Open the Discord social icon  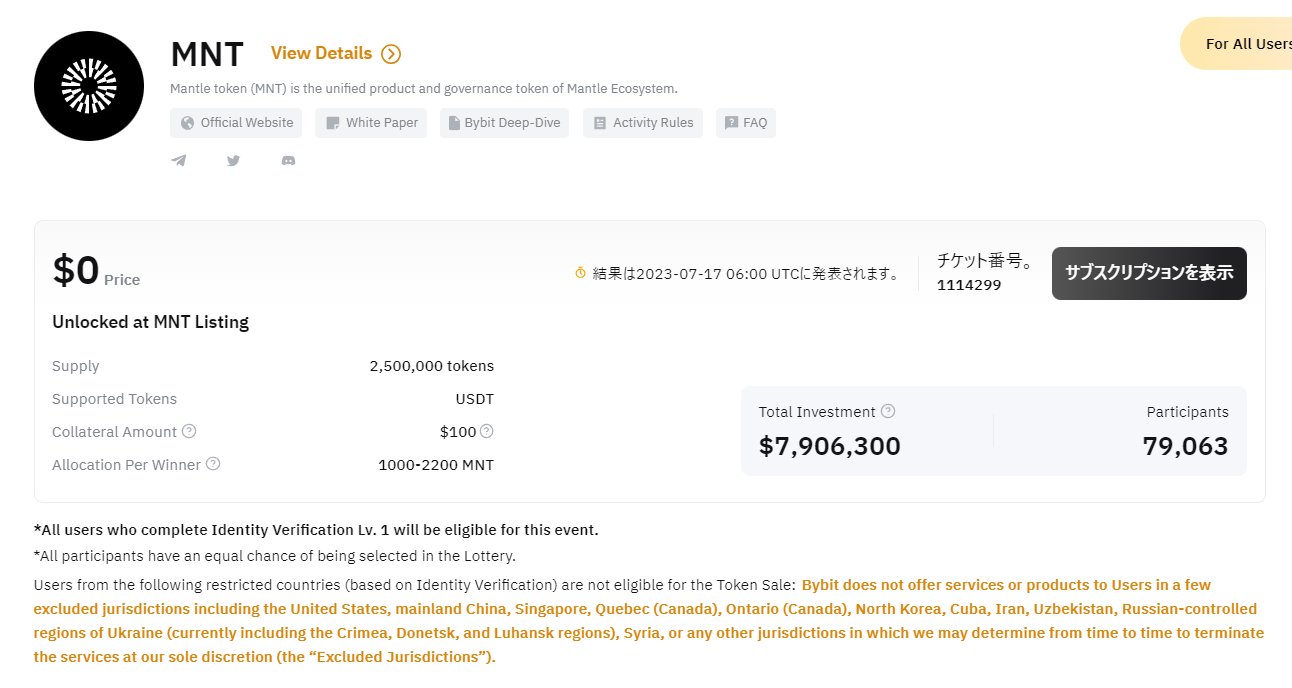pos(288,160)
